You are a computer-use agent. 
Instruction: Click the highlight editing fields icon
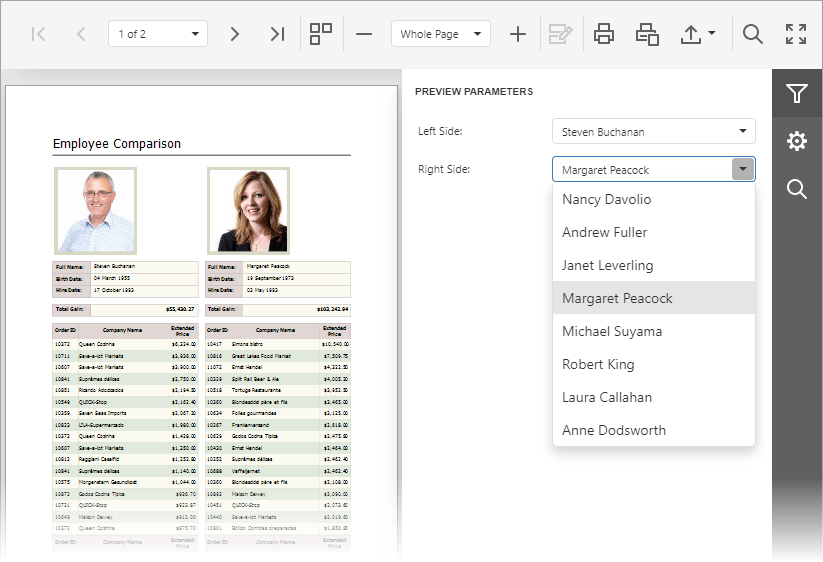(560, 34)
